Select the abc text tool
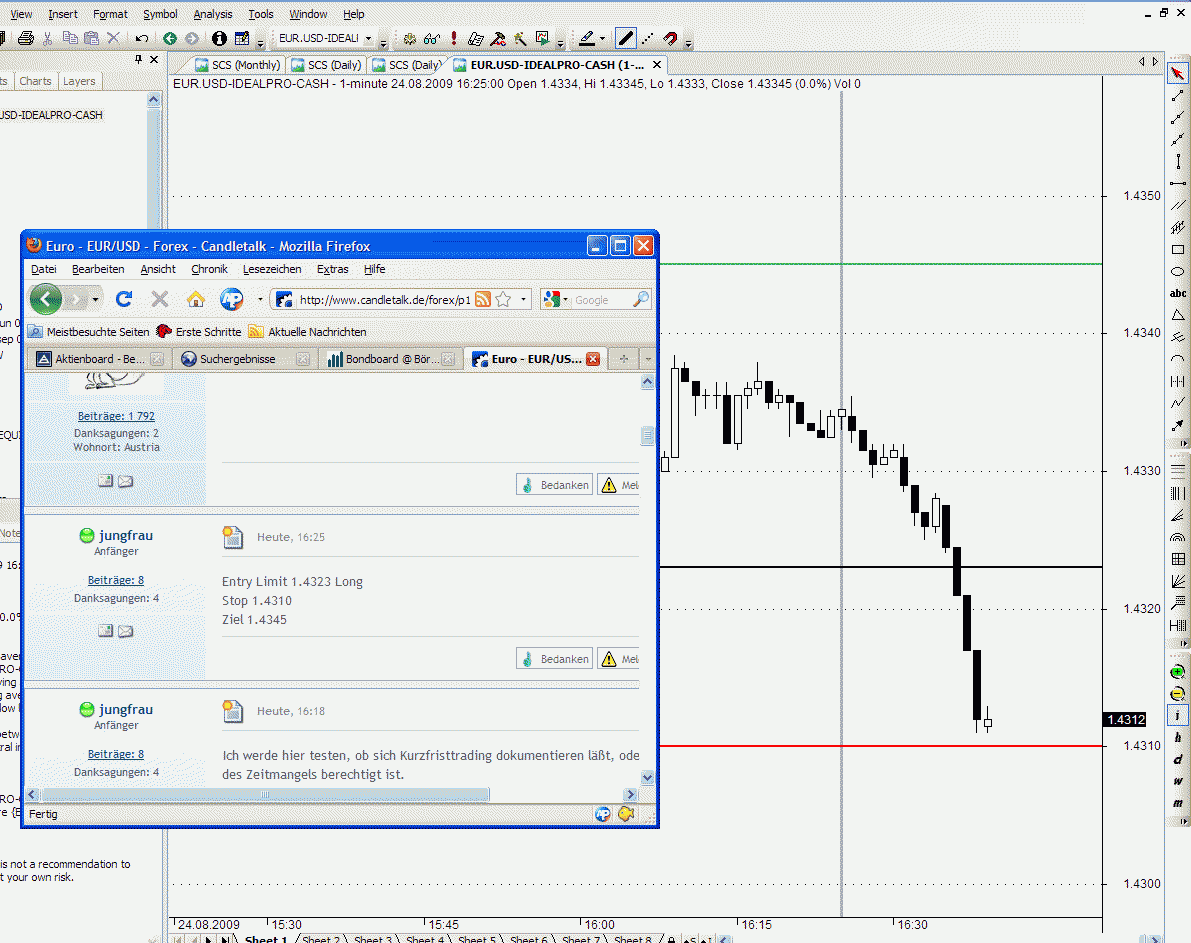 (x=1177, y=293)
